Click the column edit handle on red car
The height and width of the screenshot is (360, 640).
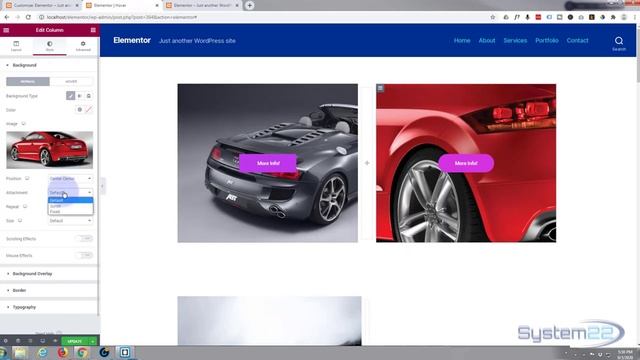point(380,88)
